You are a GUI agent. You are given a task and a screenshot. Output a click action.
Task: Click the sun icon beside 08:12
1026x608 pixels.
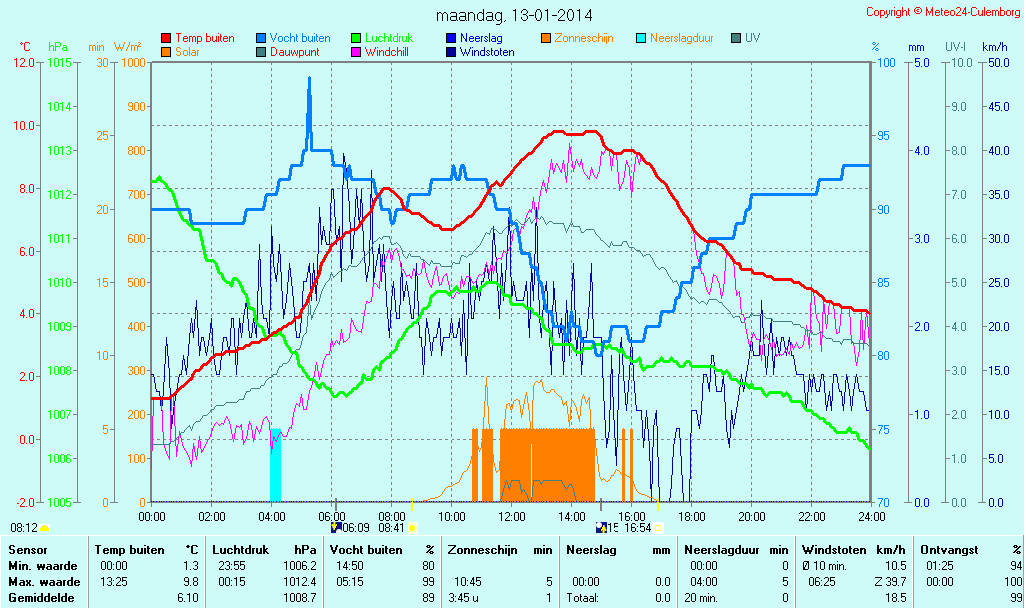(45, 527)
